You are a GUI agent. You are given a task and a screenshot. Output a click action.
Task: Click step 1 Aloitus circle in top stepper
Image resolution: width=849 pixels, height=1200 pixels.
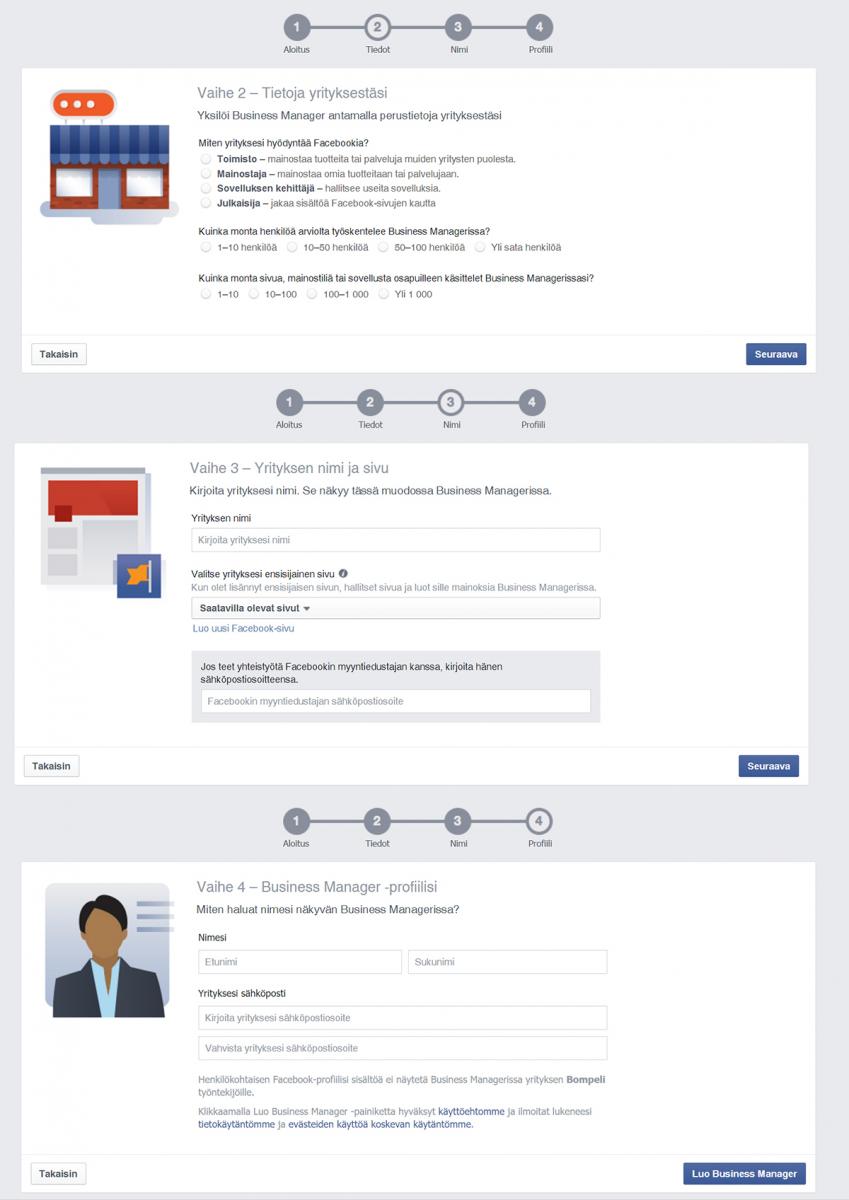point(296,28)
